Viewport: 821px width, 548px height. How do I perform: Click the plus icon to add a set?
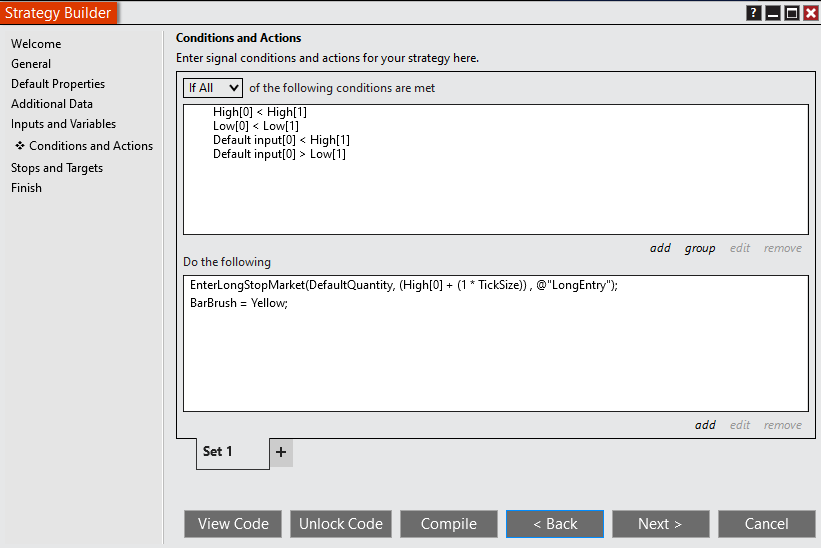pos(281,452)
